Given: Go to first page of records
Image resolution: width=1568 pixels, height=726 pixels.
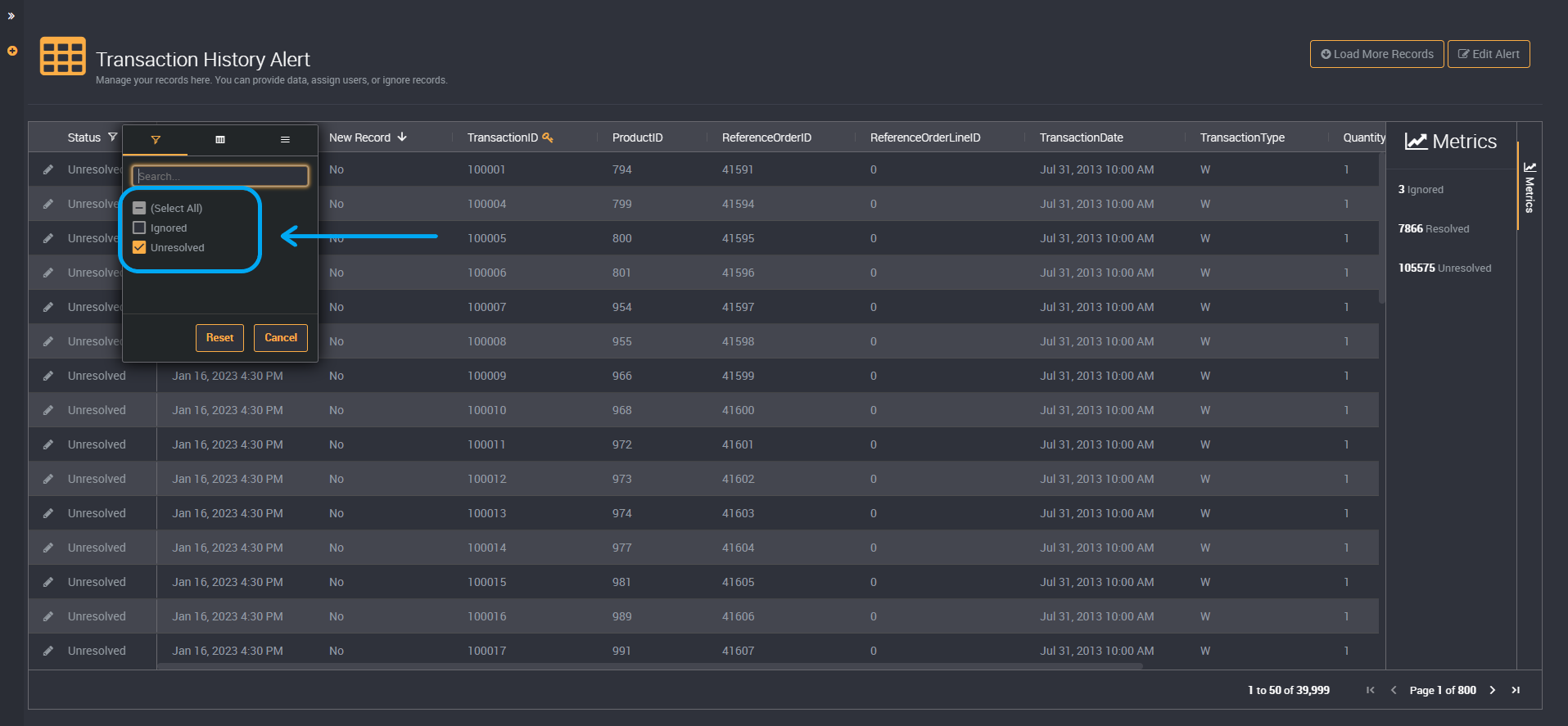Looking at the screenshot, I should (1370, 690).
